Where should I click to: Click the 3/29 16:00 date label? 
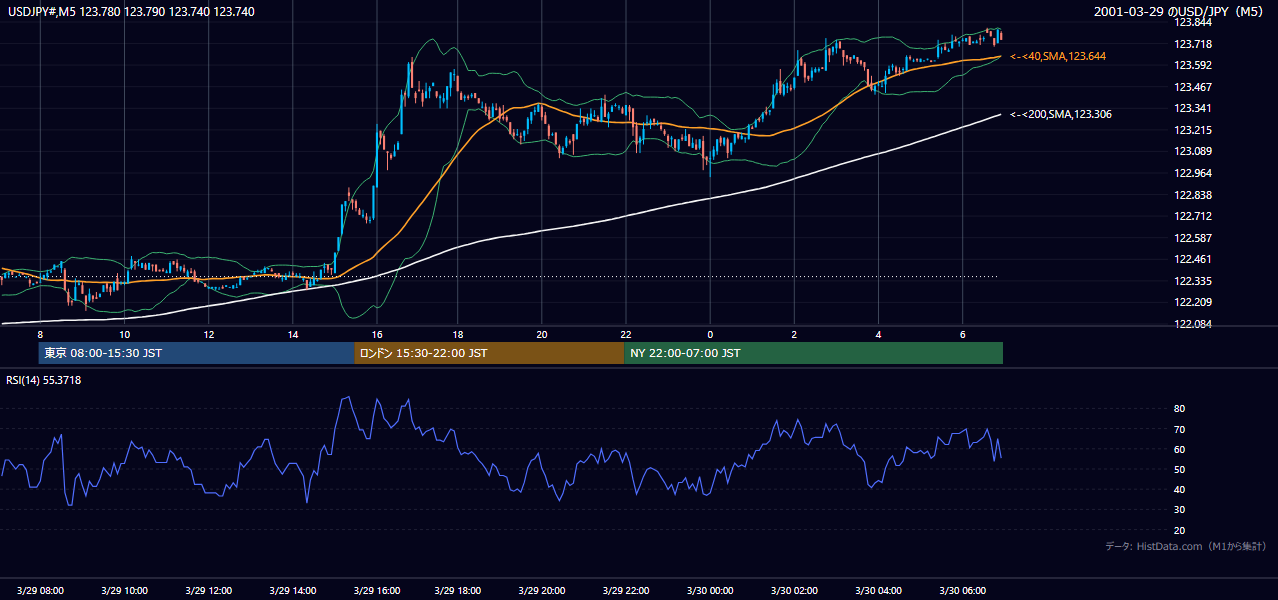click(x=376, y=590)
